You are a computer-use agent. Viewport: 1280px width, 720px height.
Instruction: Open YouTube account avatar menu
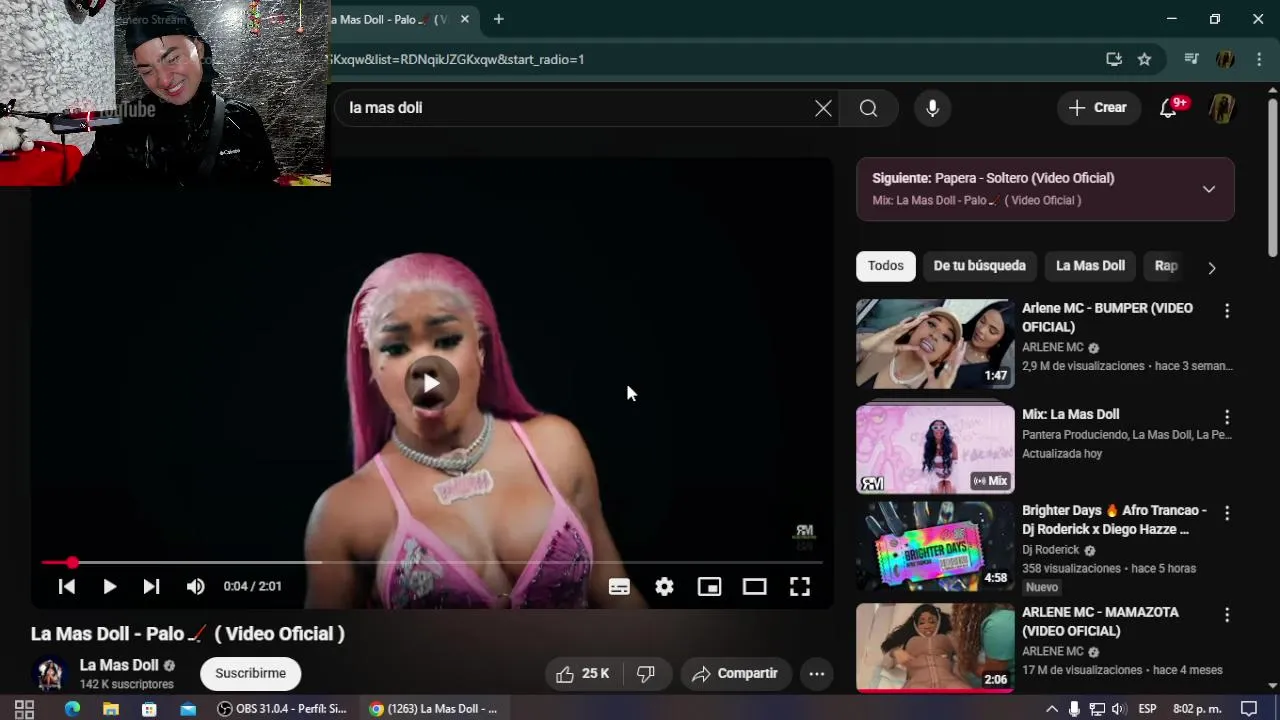pos(1222,108)
